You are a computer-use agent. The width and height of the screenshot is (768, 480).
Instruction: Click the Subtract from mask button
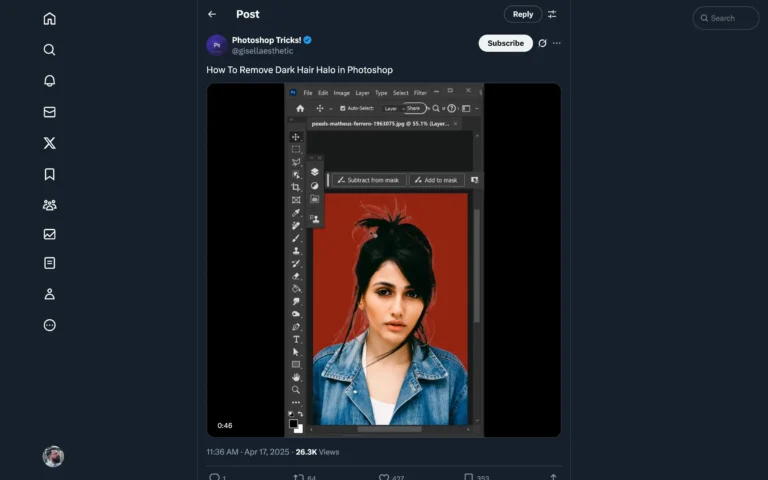[369, 180]
